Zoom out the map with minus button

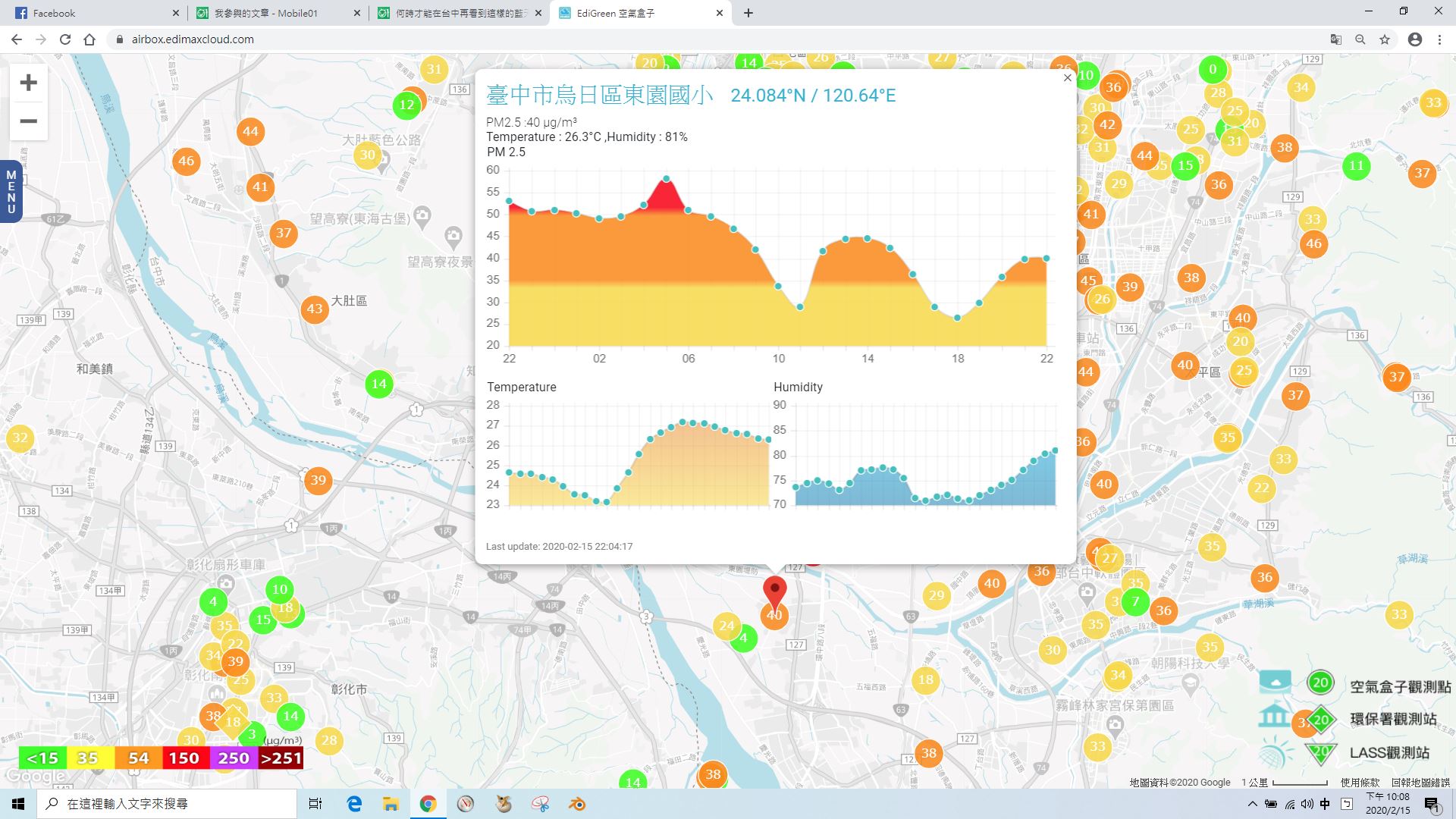[28, 121]
